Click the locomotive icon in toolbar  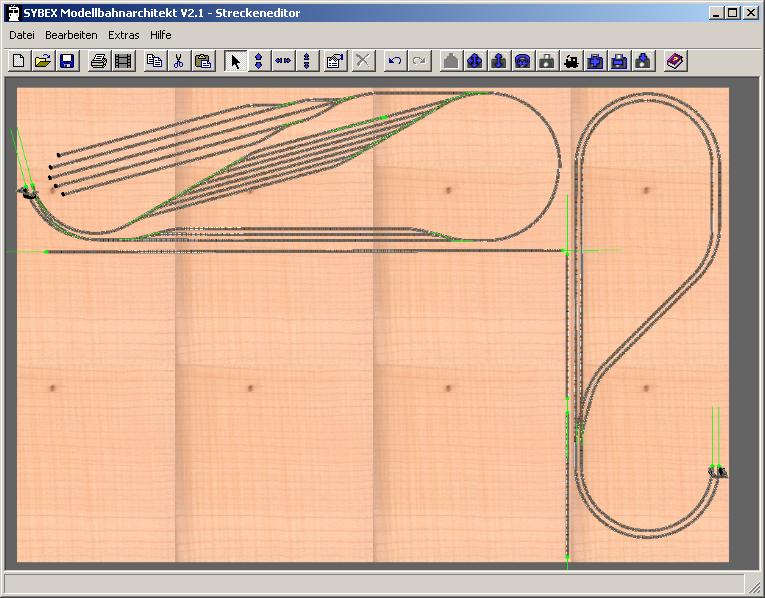coord(571,61)
